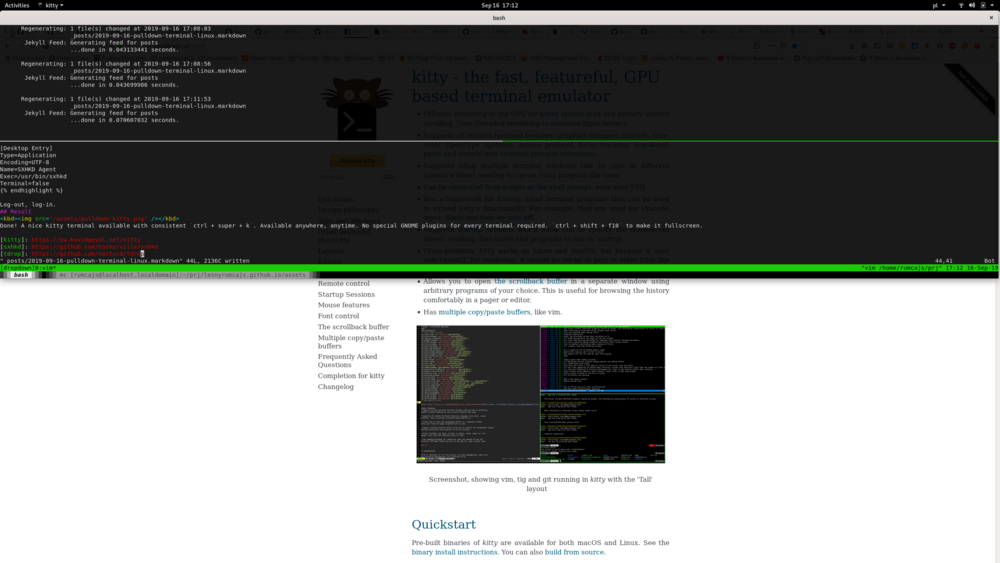Open the clock showing Sep 16 17:12
The width and height of the screenshot is (1000, 563).
point(499,5)
